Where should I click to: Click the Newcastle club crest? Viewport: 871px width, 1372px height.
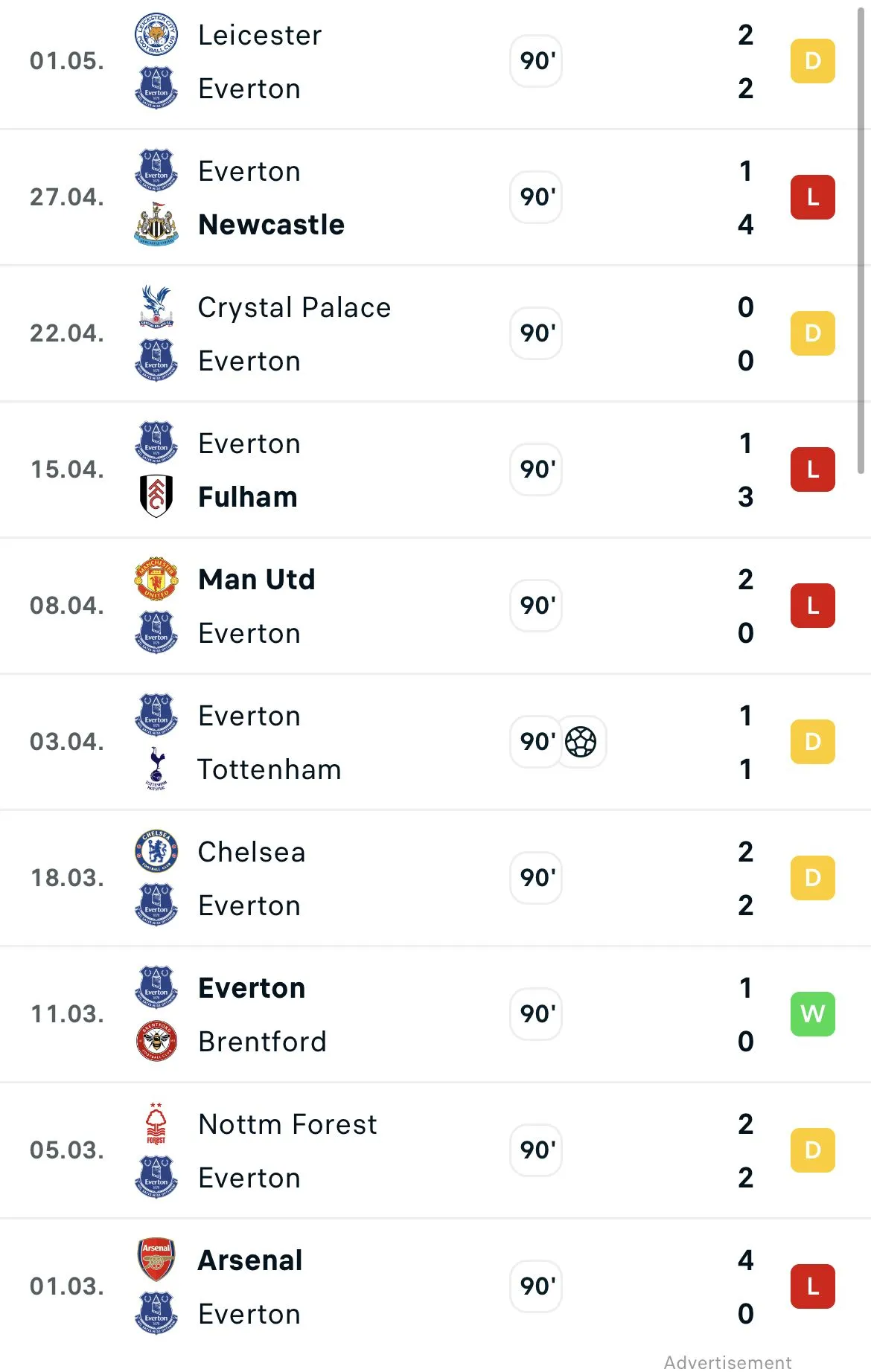[156, 224]
